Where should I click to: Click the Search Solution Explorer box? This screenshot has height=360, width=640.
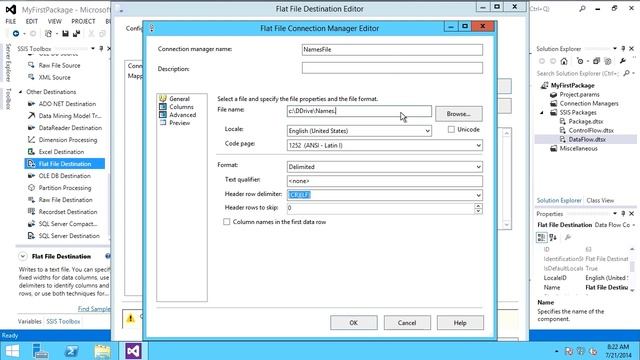pos(577,73)
